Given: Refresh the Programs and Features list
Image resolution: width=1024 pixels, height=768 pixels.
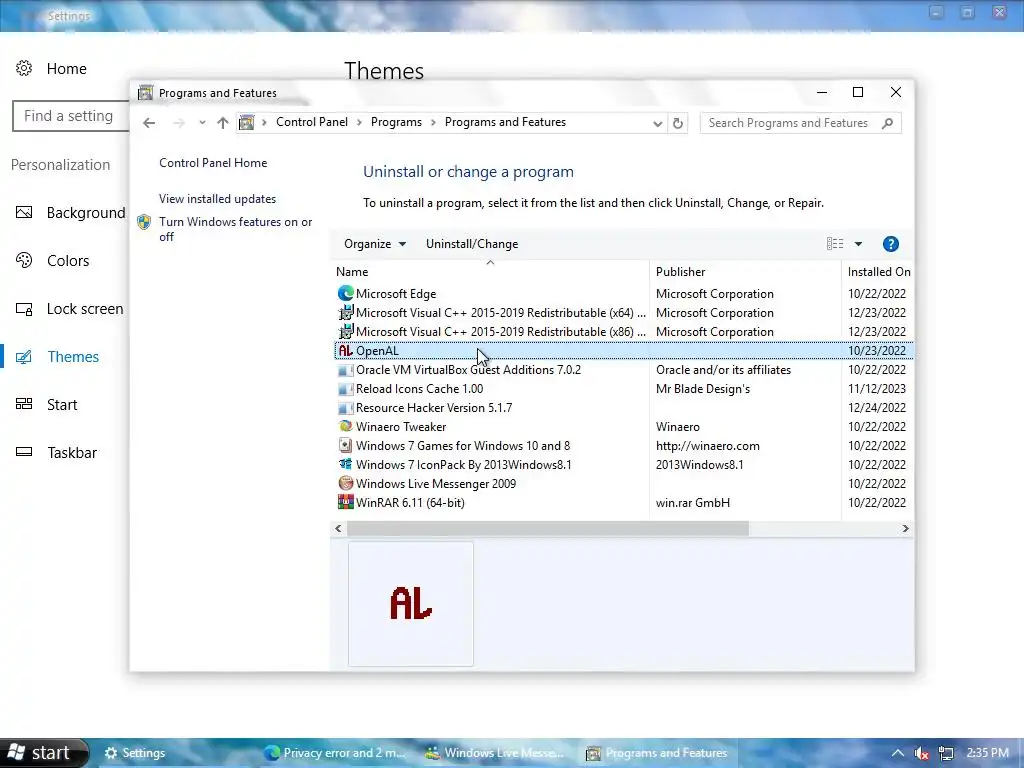Looking at the screenshot, I should (x=678, y=123).
